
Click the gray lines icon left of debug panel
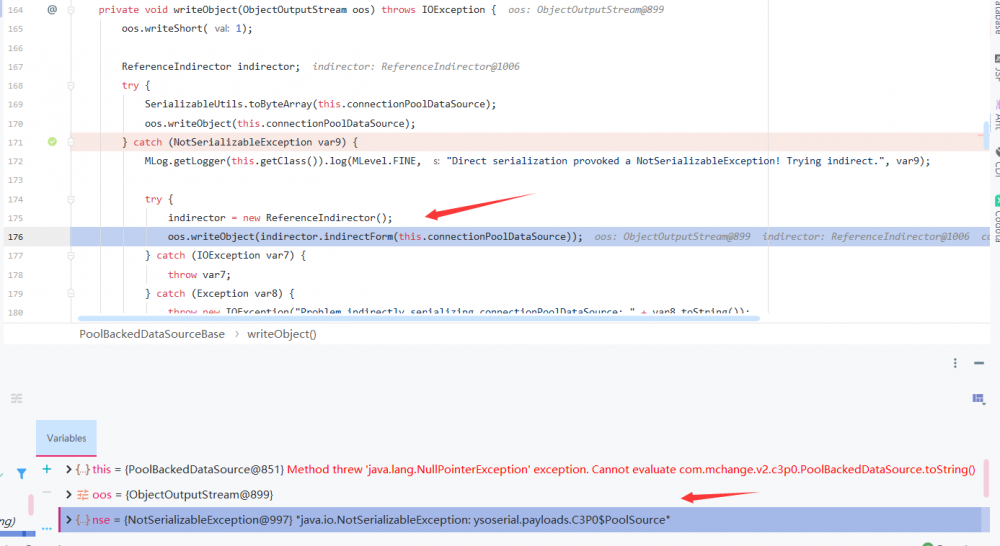[x=17, y=399]
